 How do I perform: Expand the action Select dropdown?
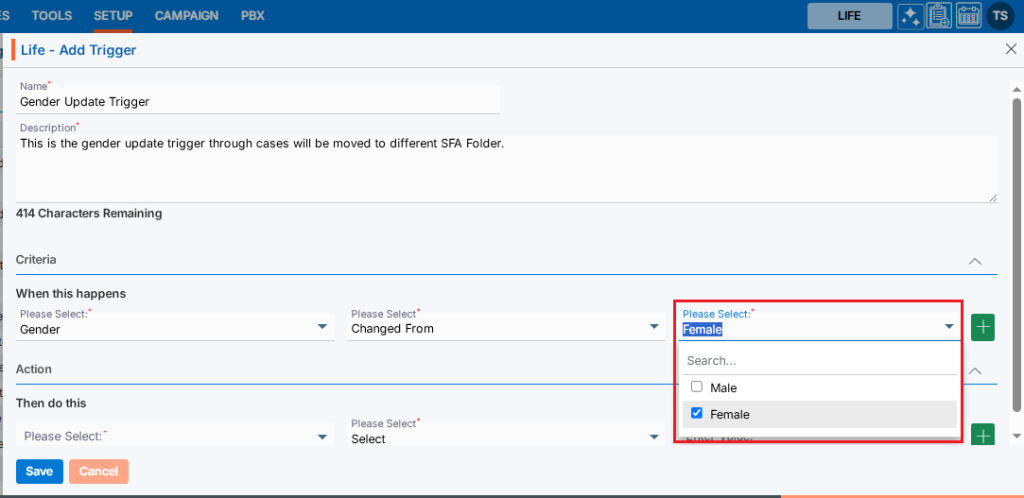click(x=505, y=438)
